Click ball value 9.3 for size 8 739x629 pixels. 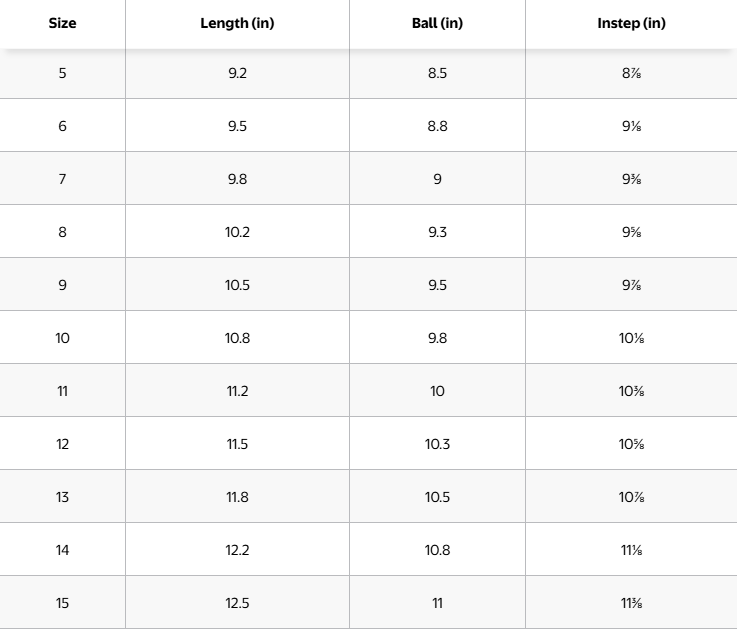click(437, 232)
